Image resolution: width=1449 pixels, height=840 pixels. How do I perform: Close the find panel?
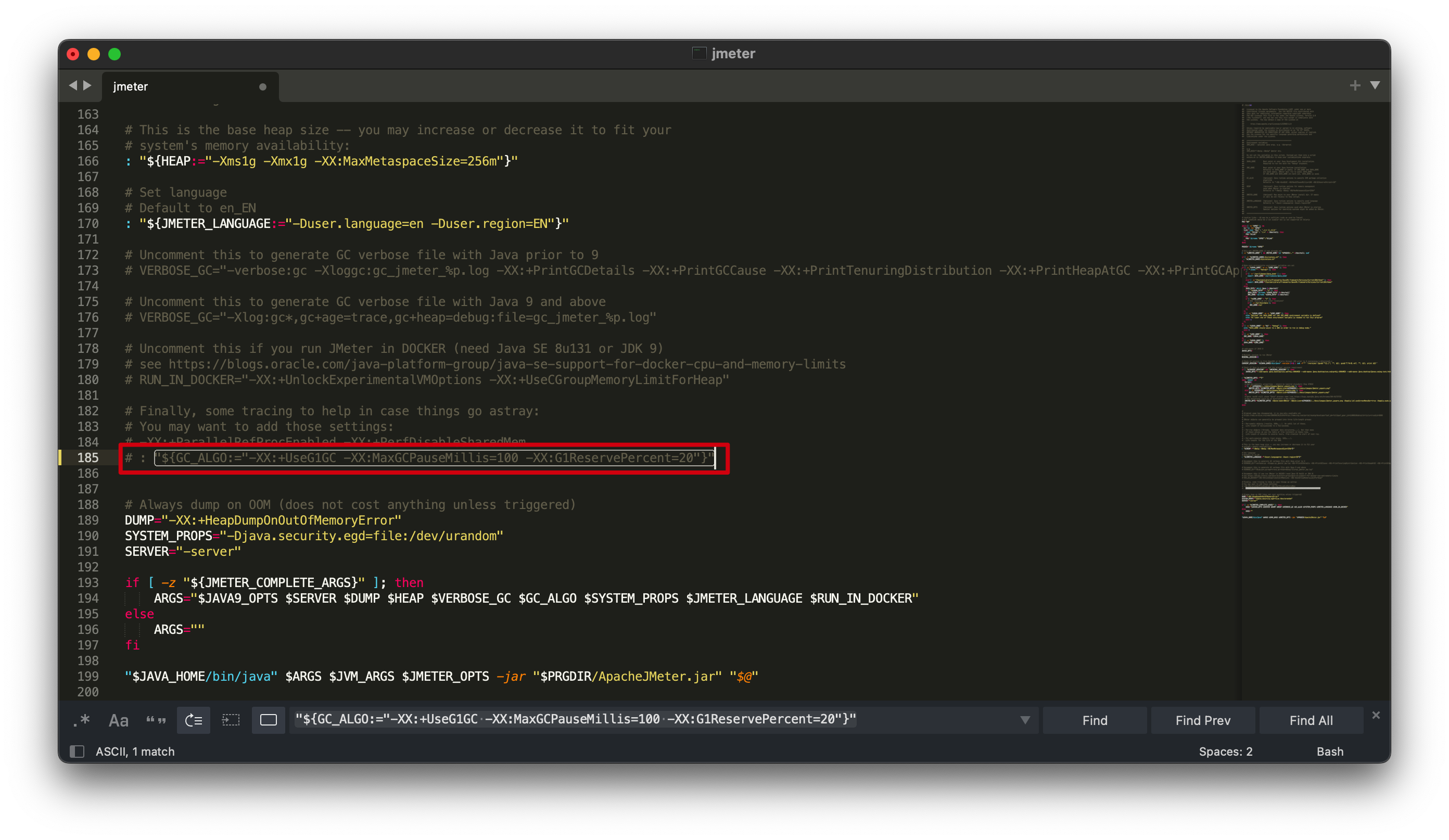tap(1376, 715)
